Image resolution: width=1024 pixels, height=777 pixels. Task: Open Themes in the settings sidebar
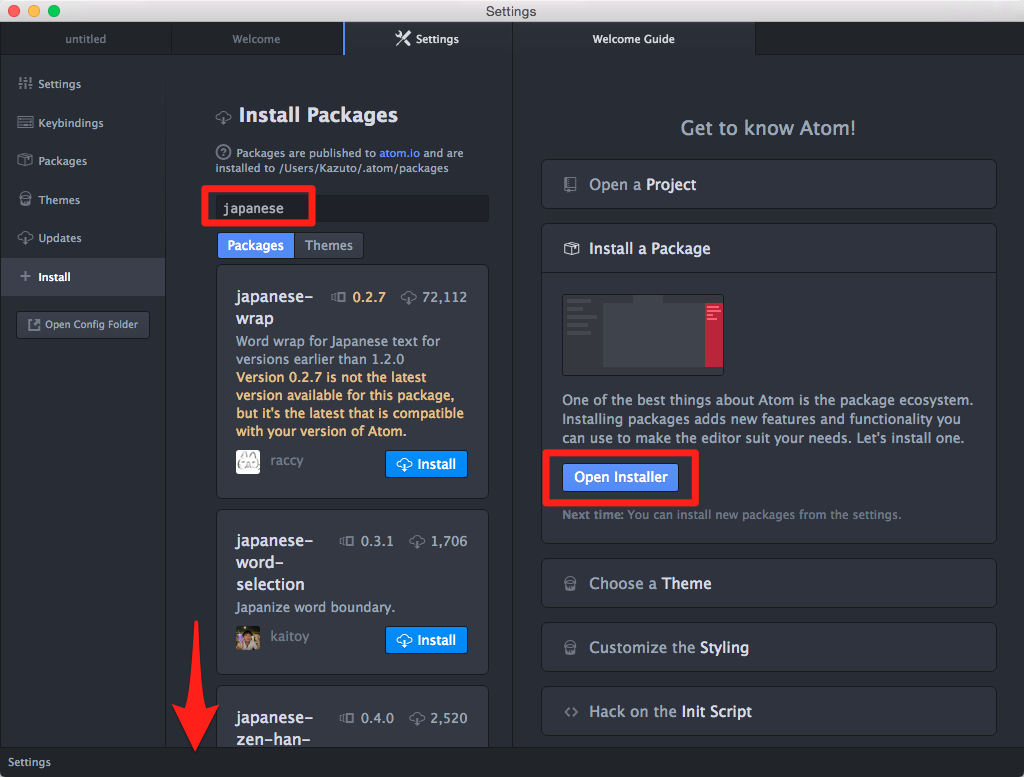click(x=82, y=200)
